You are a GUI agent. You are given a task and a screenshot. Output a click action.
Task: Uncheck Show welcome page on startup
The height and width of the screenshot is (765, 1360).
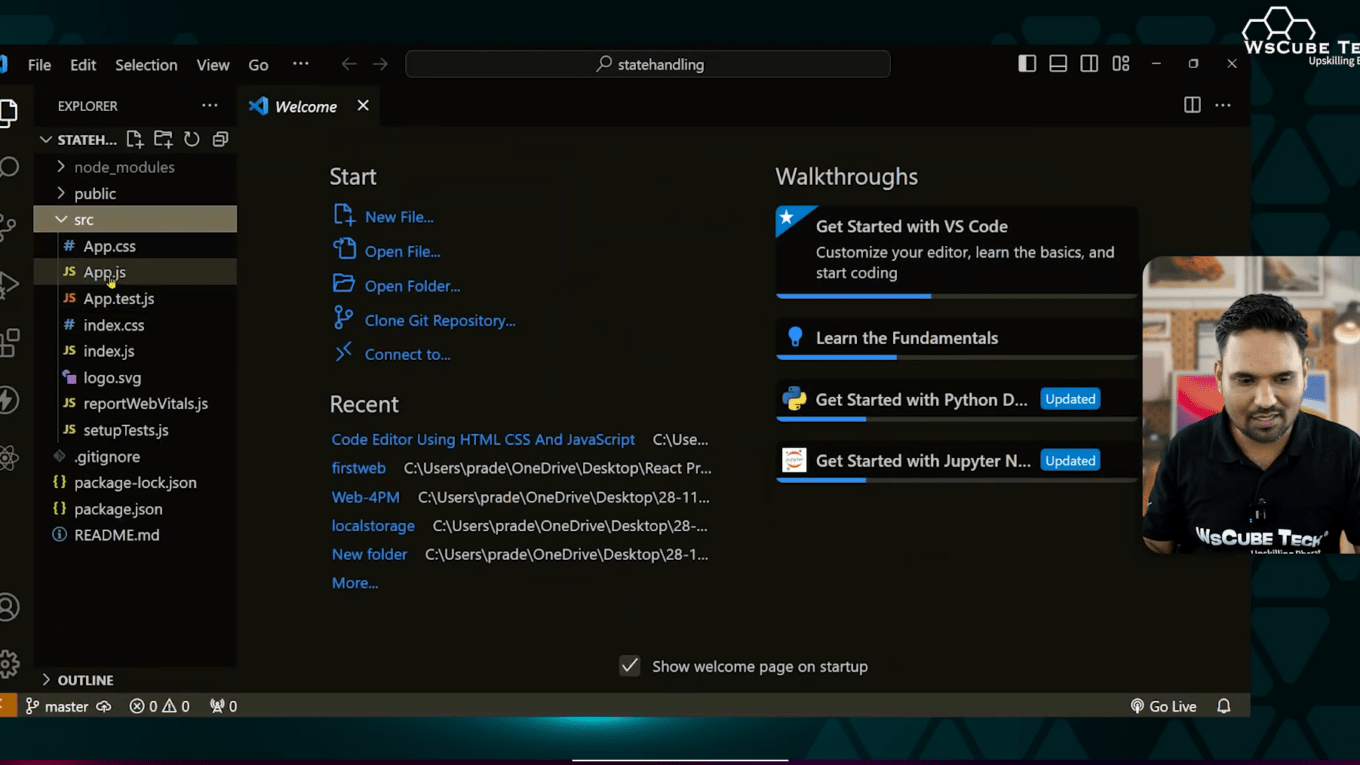pyautogui.click(x=629, y=666)
